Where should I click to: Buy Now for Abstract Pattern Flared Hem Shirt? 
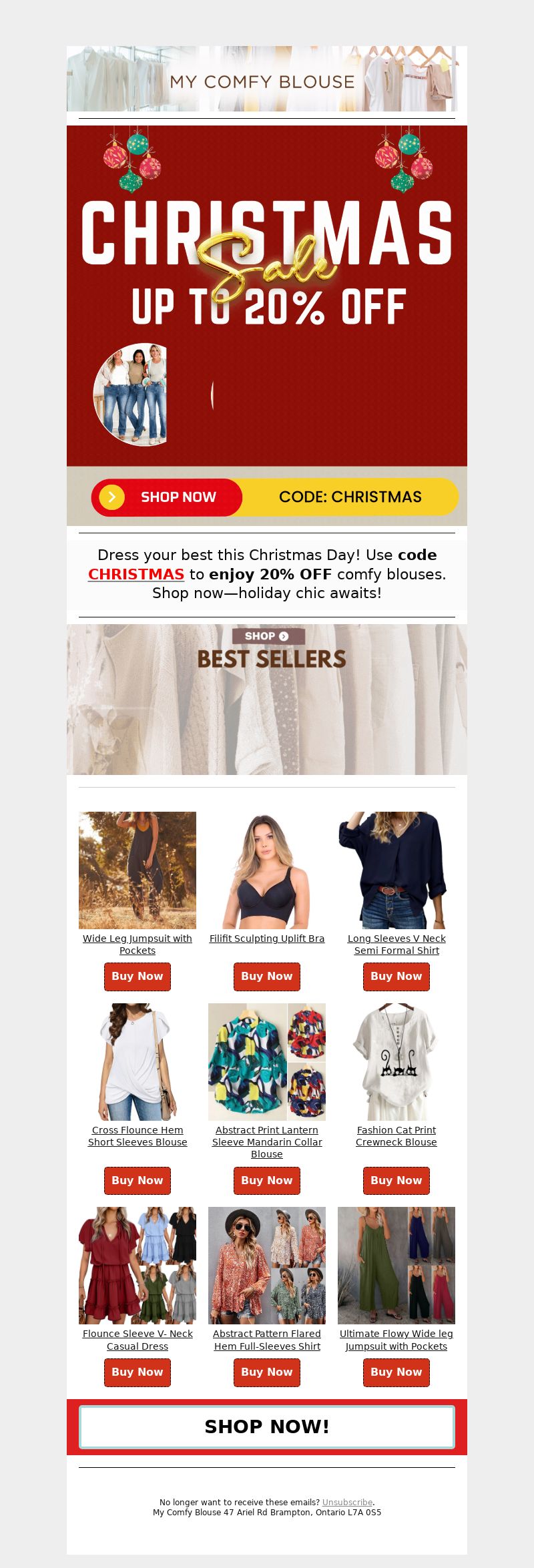[267, 1372]
